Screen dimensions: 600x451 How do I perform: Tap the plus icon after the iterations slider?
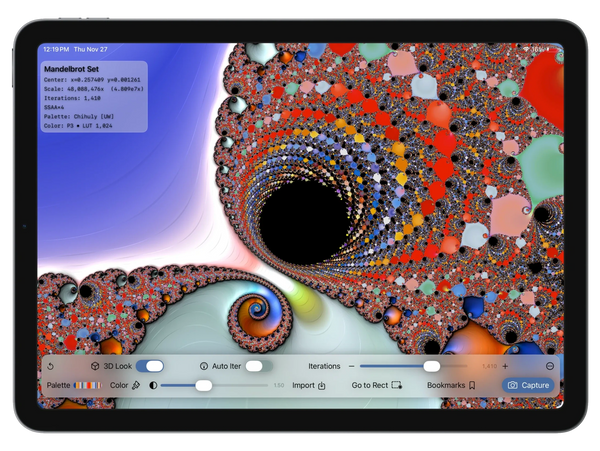point(504,367)
